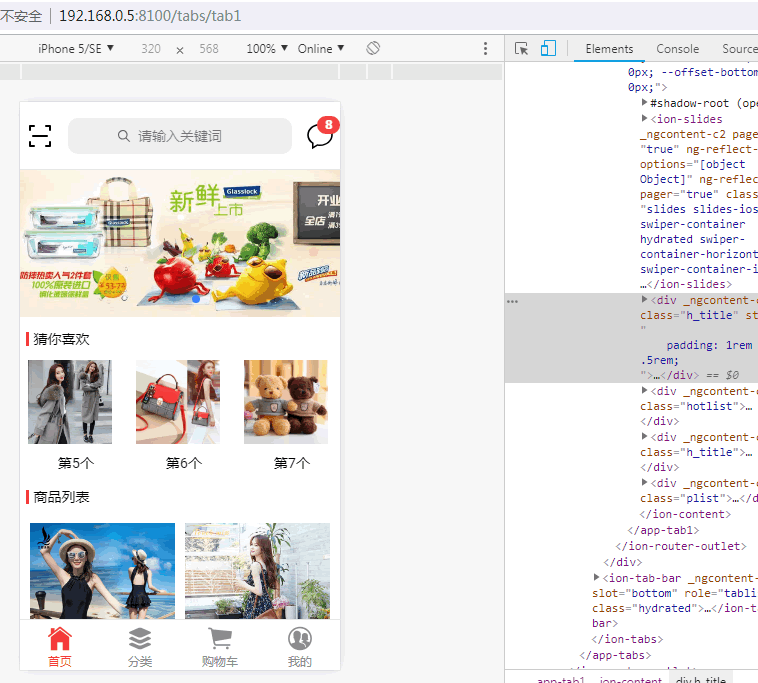Image resolution: width=758 pixels, height=683 pixels.
Task: Select the ion-content breadcrumb item
Action: (x=630, y=679)
